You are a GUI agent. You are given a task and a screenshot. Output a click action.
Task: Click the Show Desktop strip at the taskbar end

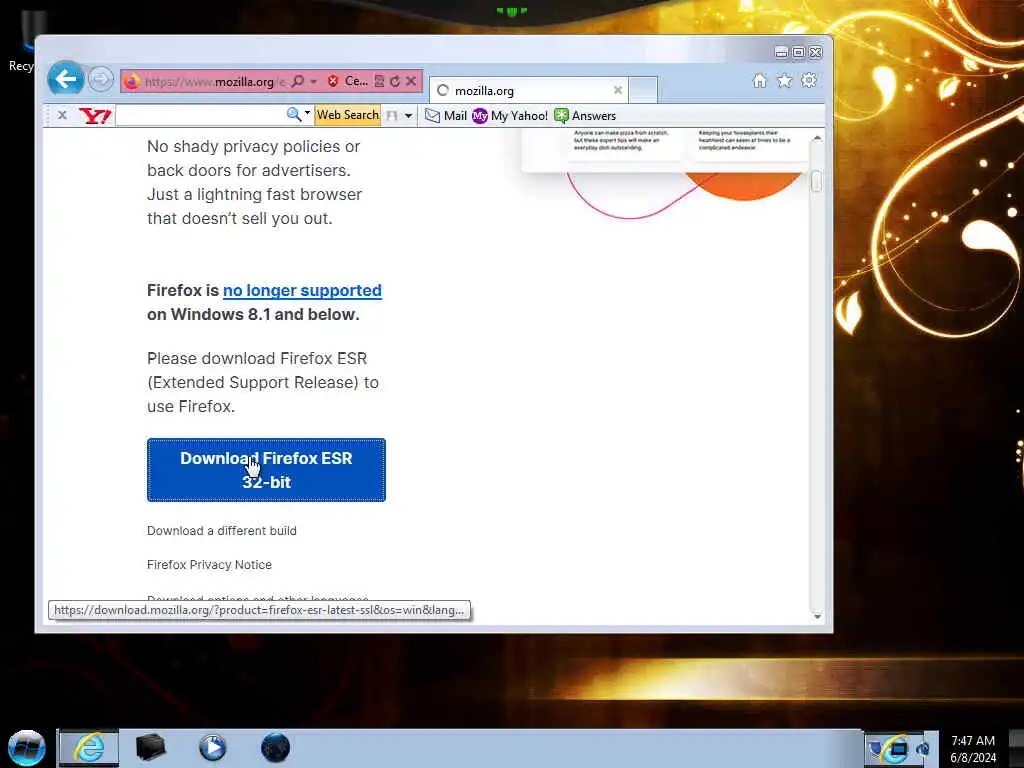[x=1016, y=749]
